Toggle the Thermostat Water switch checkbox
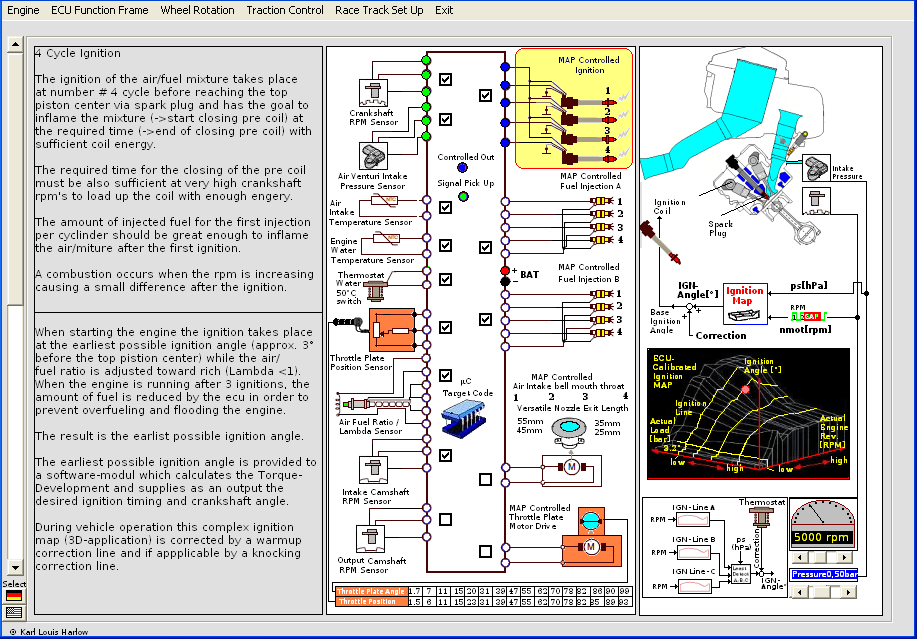This screenshot has width=917, height=639. [446, 279]
